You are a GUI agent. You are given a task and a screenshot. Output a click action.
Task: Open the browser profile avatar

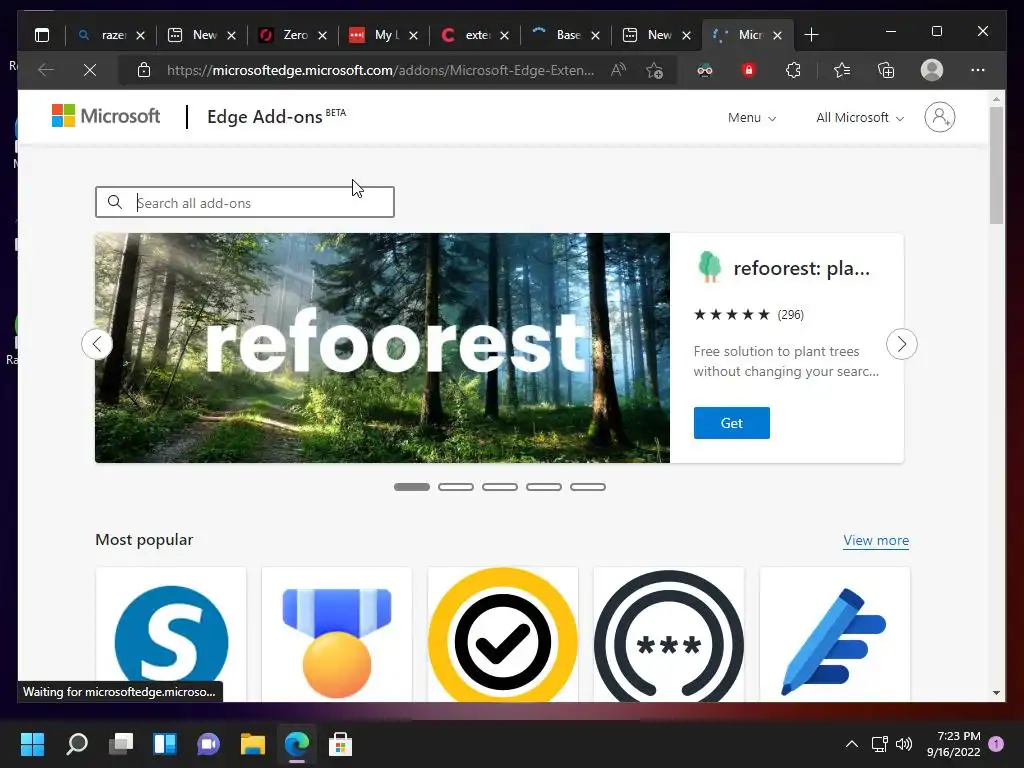point(932,70)
